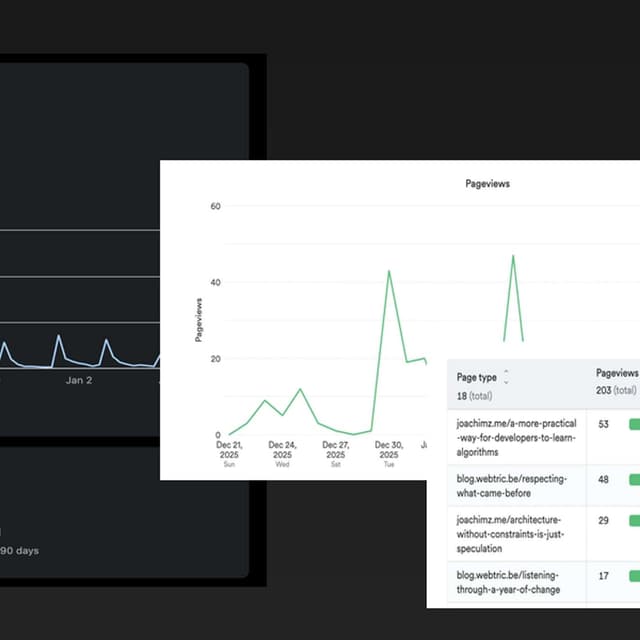640x640 pixels.
Task: Click the Jan 2 label on dark chart
Action: [x=78, y=380]
